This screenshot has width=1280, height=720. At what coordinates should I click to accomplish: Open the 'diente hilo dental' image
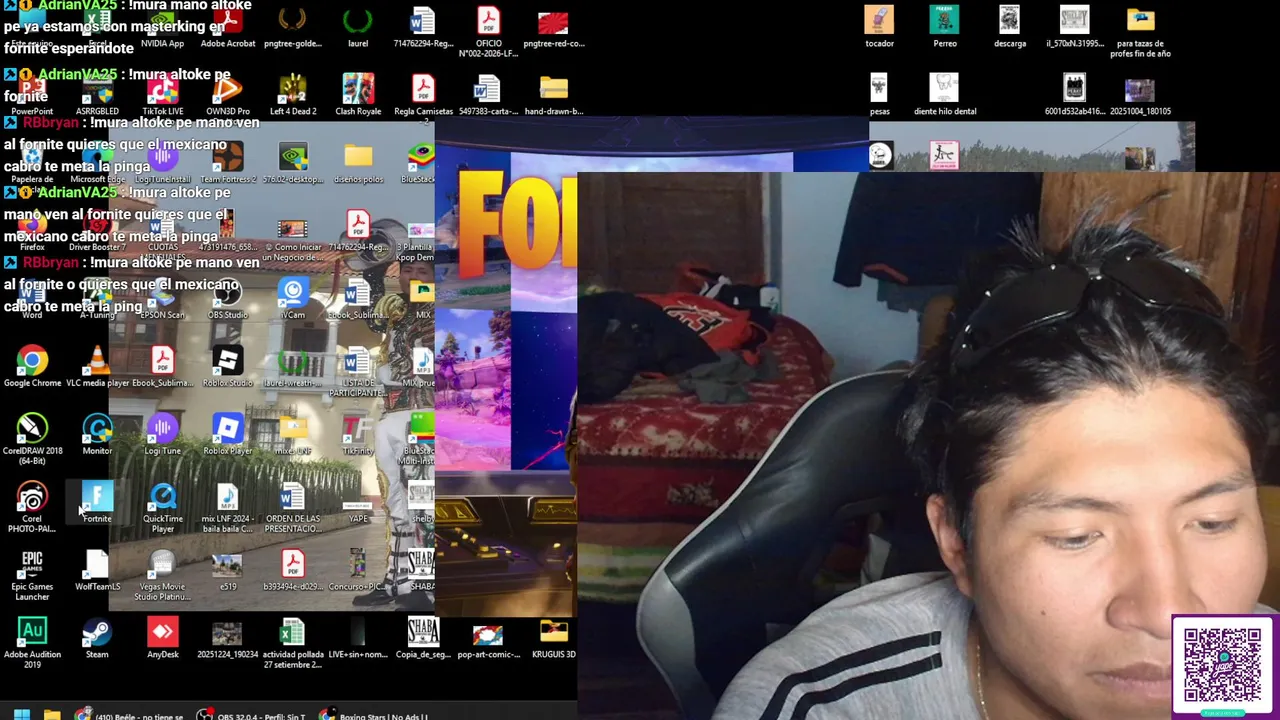(x=944, y=95)
